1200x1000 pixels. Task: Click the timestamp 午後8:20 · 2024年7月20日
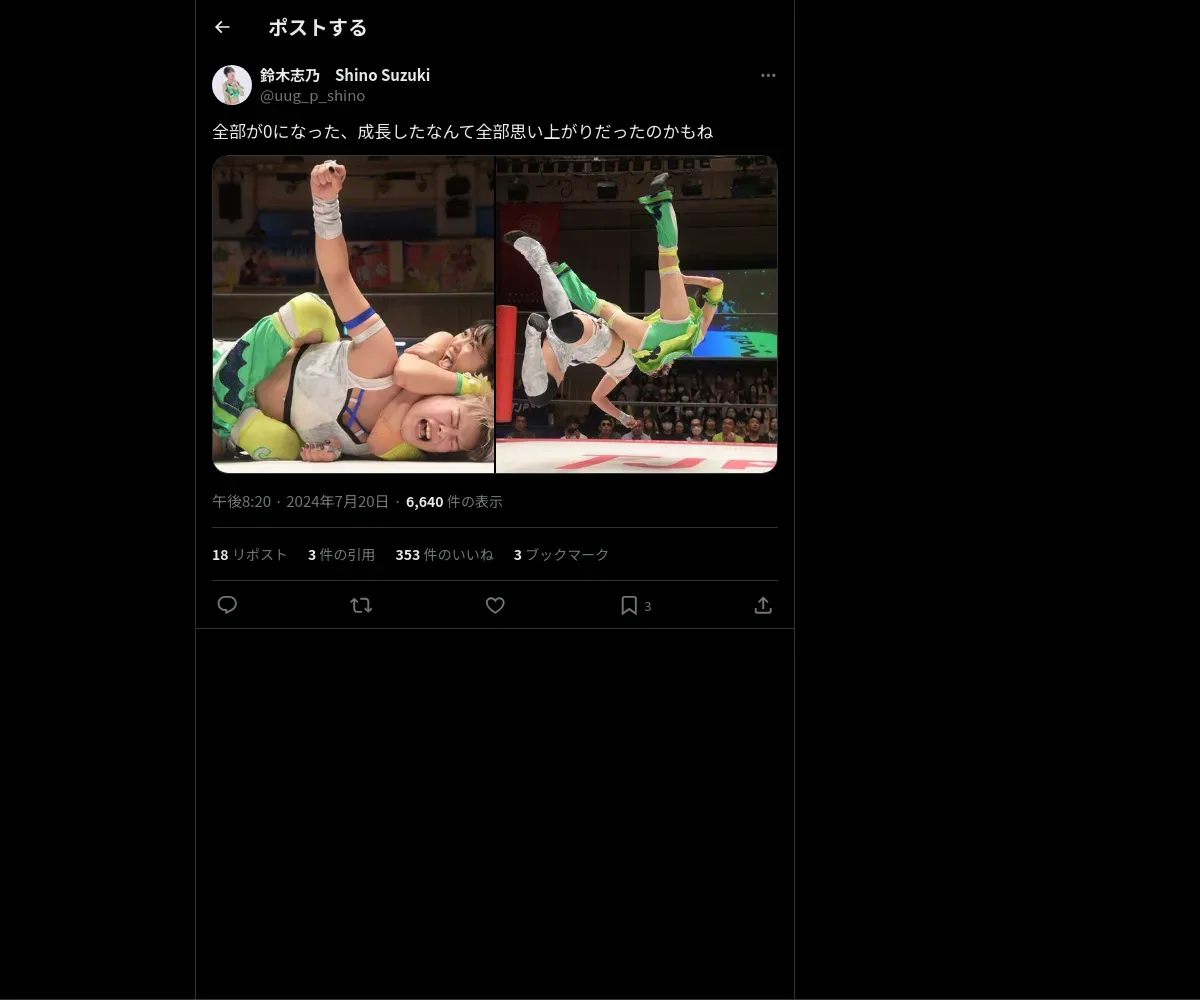(x=300, y=502)
